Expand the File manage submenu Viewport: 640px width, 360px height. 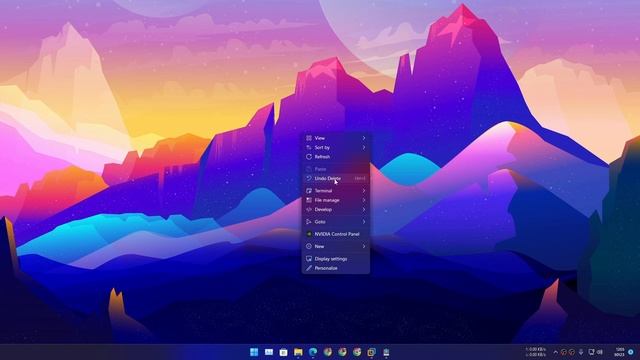point(336,200)
